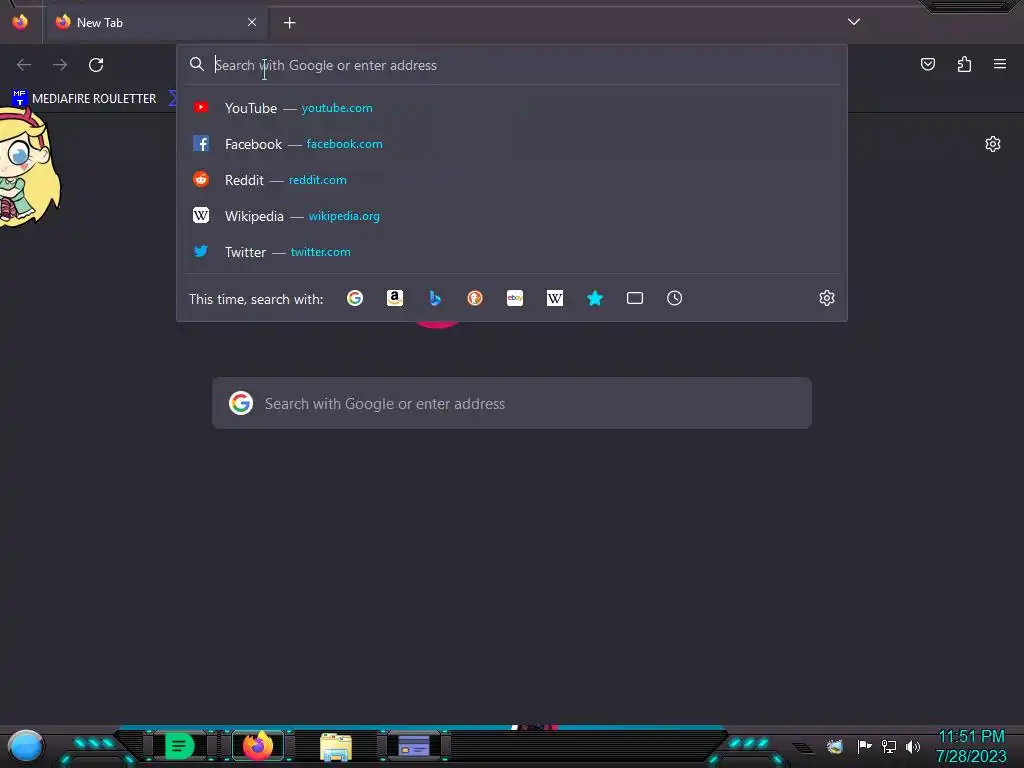This screenshot has height=768, width=1024.
Task: List all tabs with chevron dropdown
Action: click(854, 22)
